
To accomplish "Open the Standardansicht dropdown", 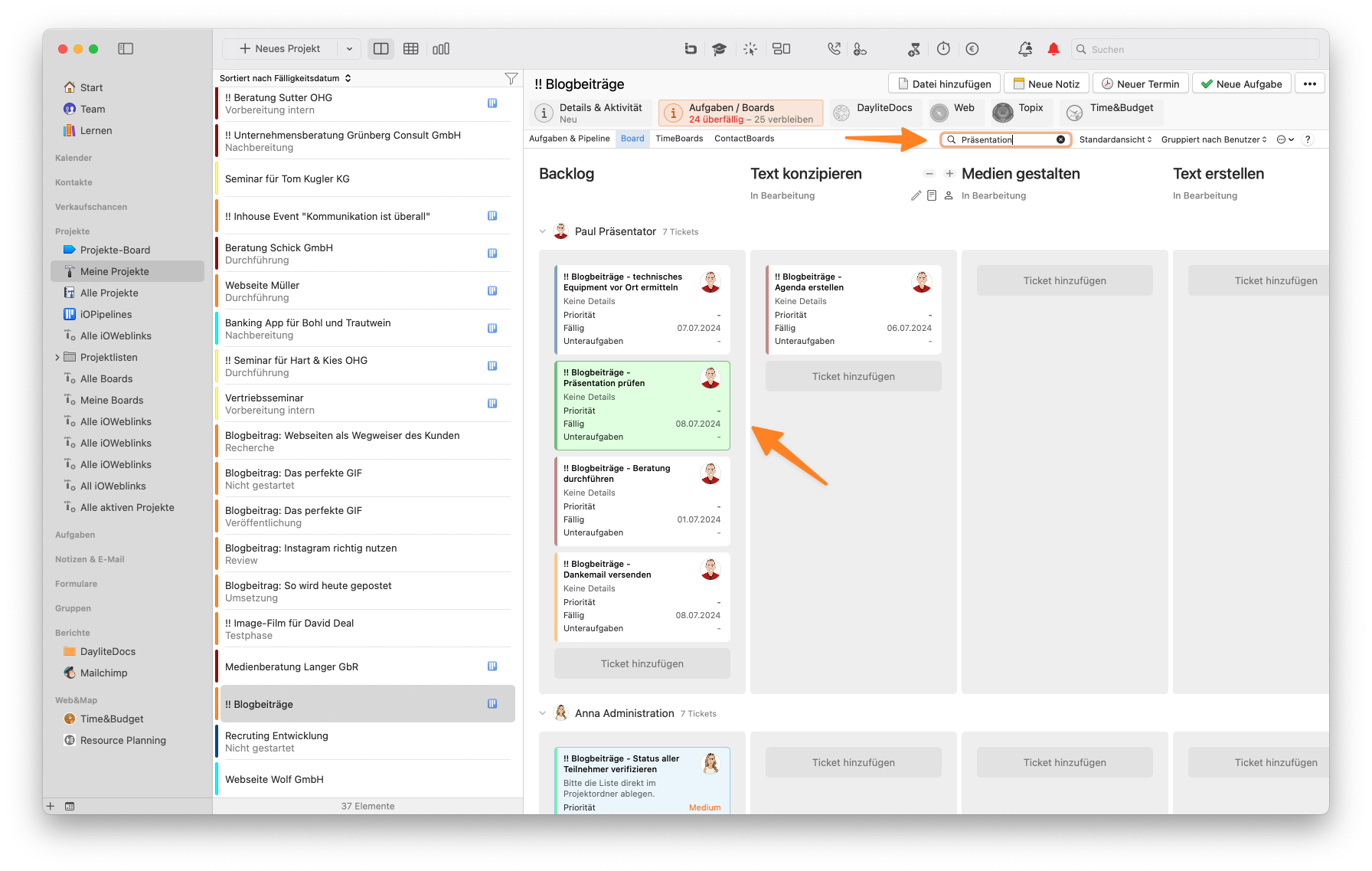I will (1116, 139).
